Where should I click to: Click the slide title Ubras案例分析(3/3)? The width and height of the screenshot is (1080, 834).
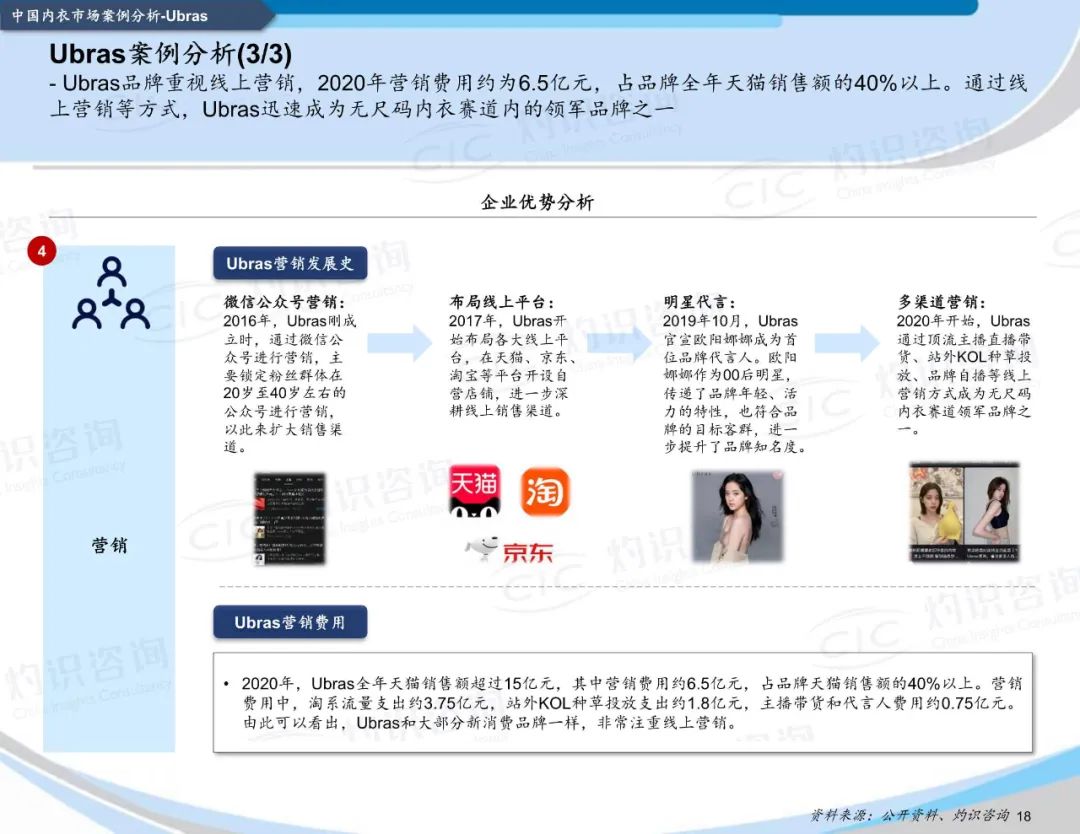tap(171, 54)
